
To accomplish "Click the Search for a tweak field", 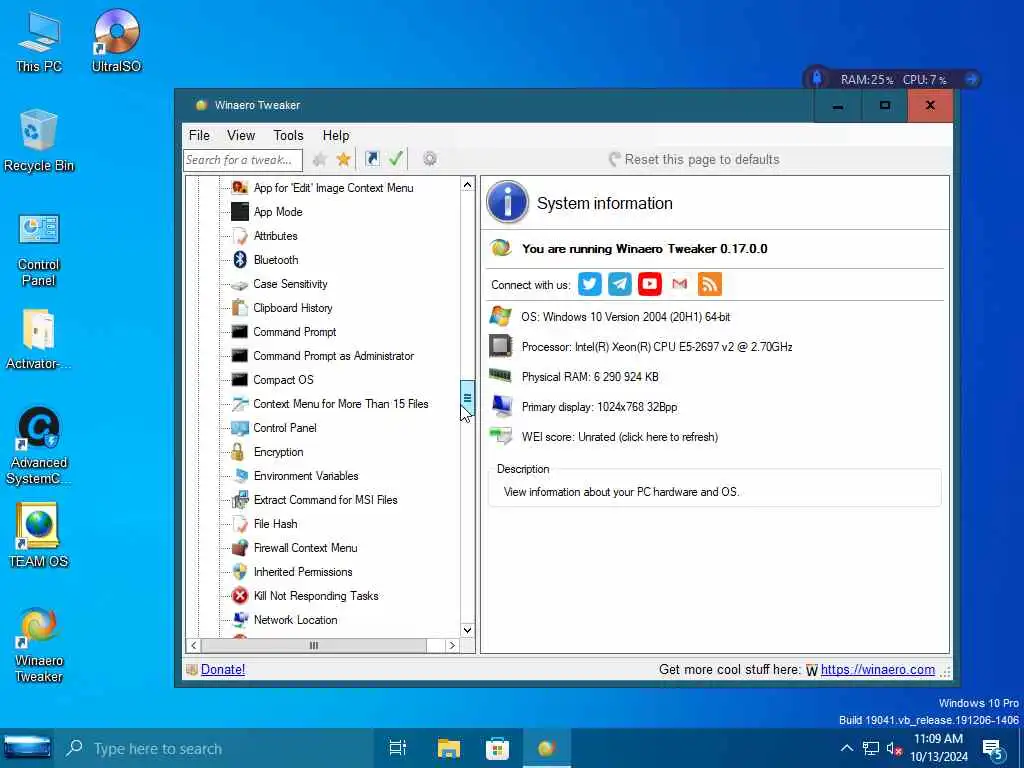I will pyautogui.click(x=243, y=159).
